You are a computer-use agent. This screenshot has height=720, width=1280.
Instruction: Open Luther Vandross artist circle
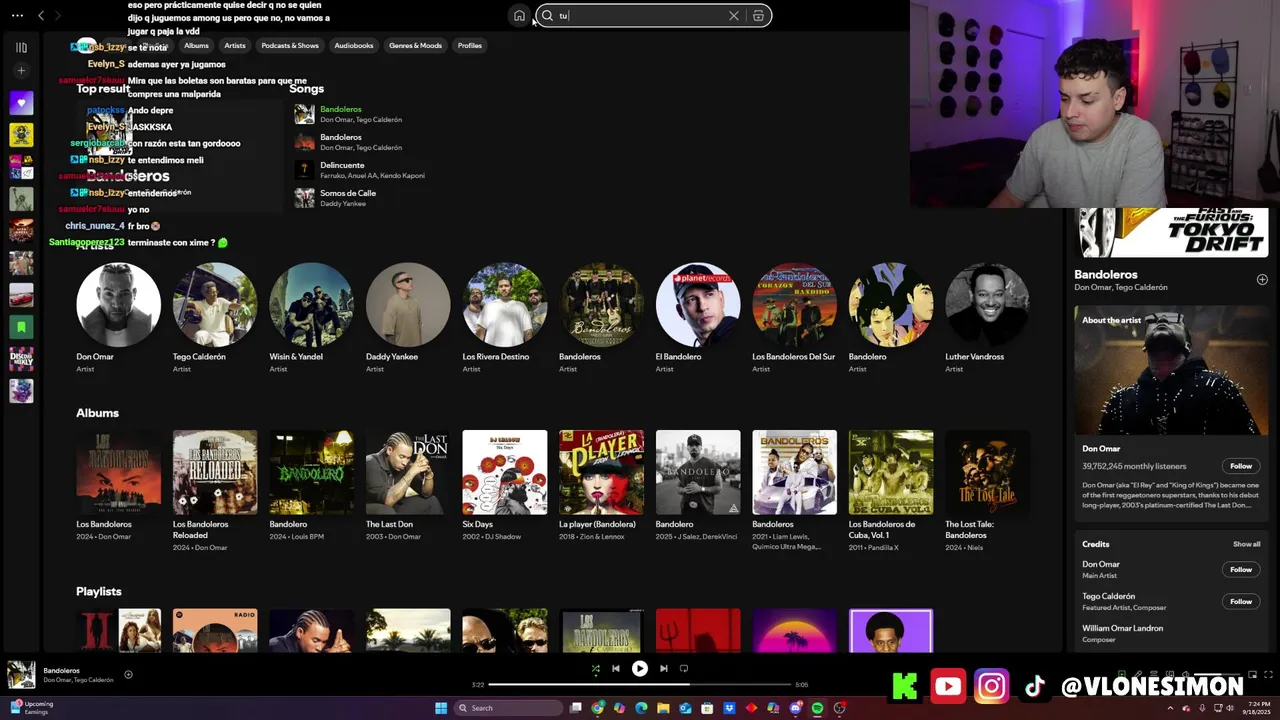click(988, 305)
